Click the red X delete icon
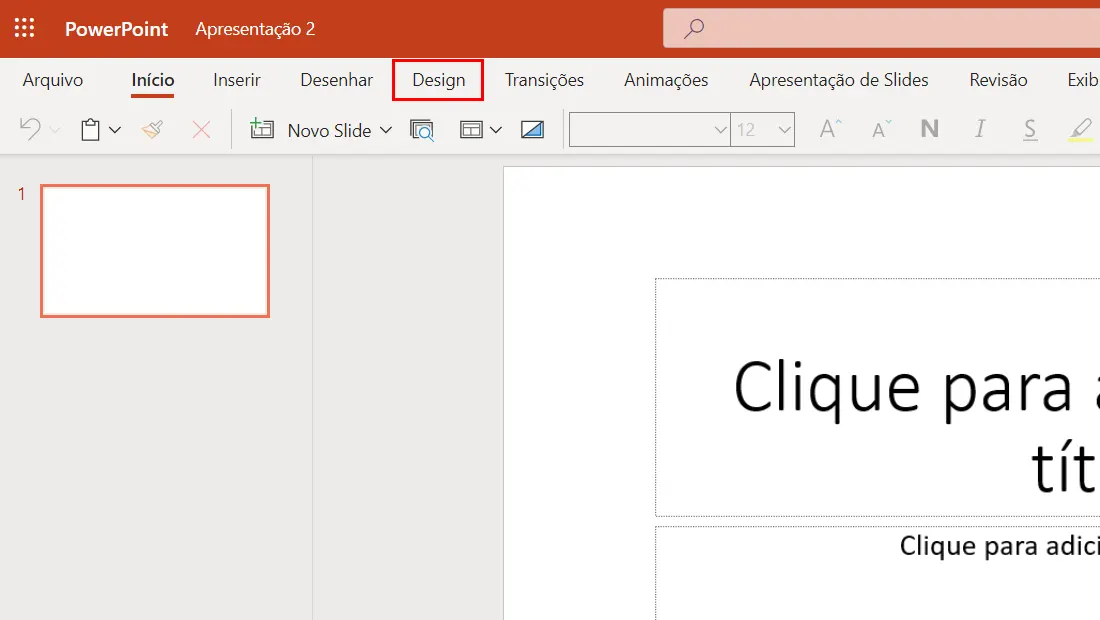This screenshot has height=620, width=1100. 201,130
